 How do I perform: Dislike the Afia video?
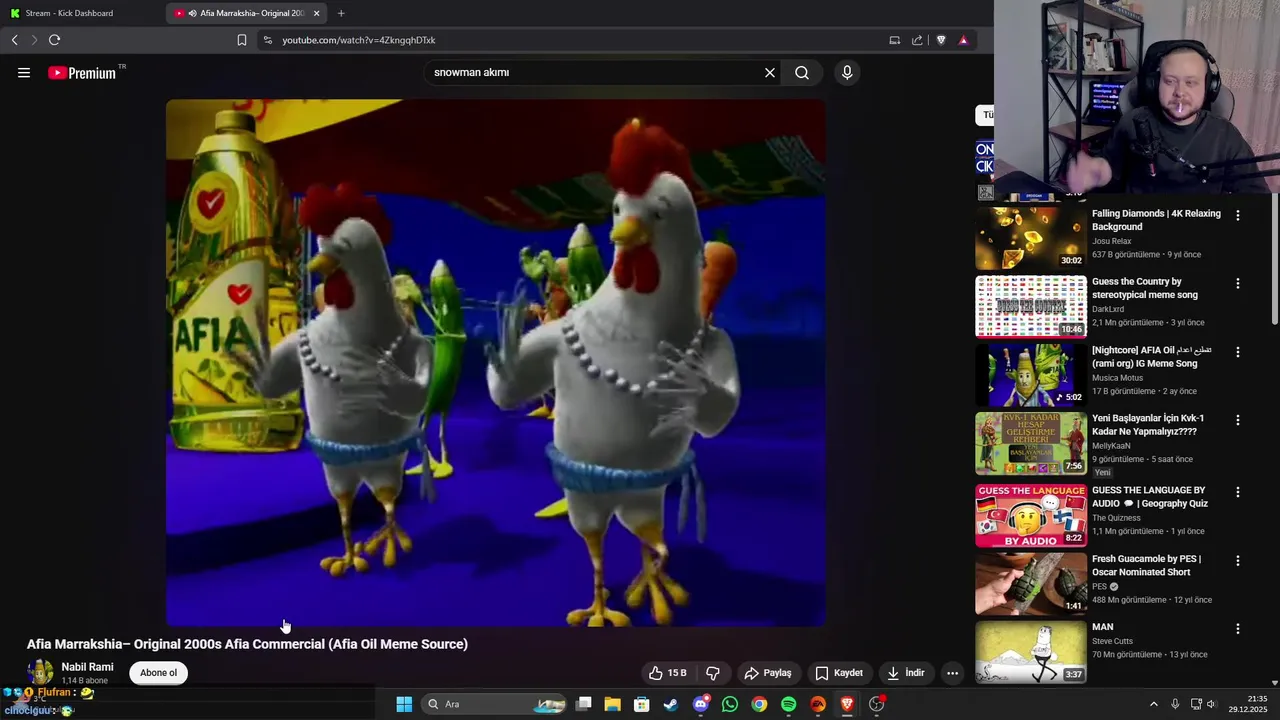712,673
